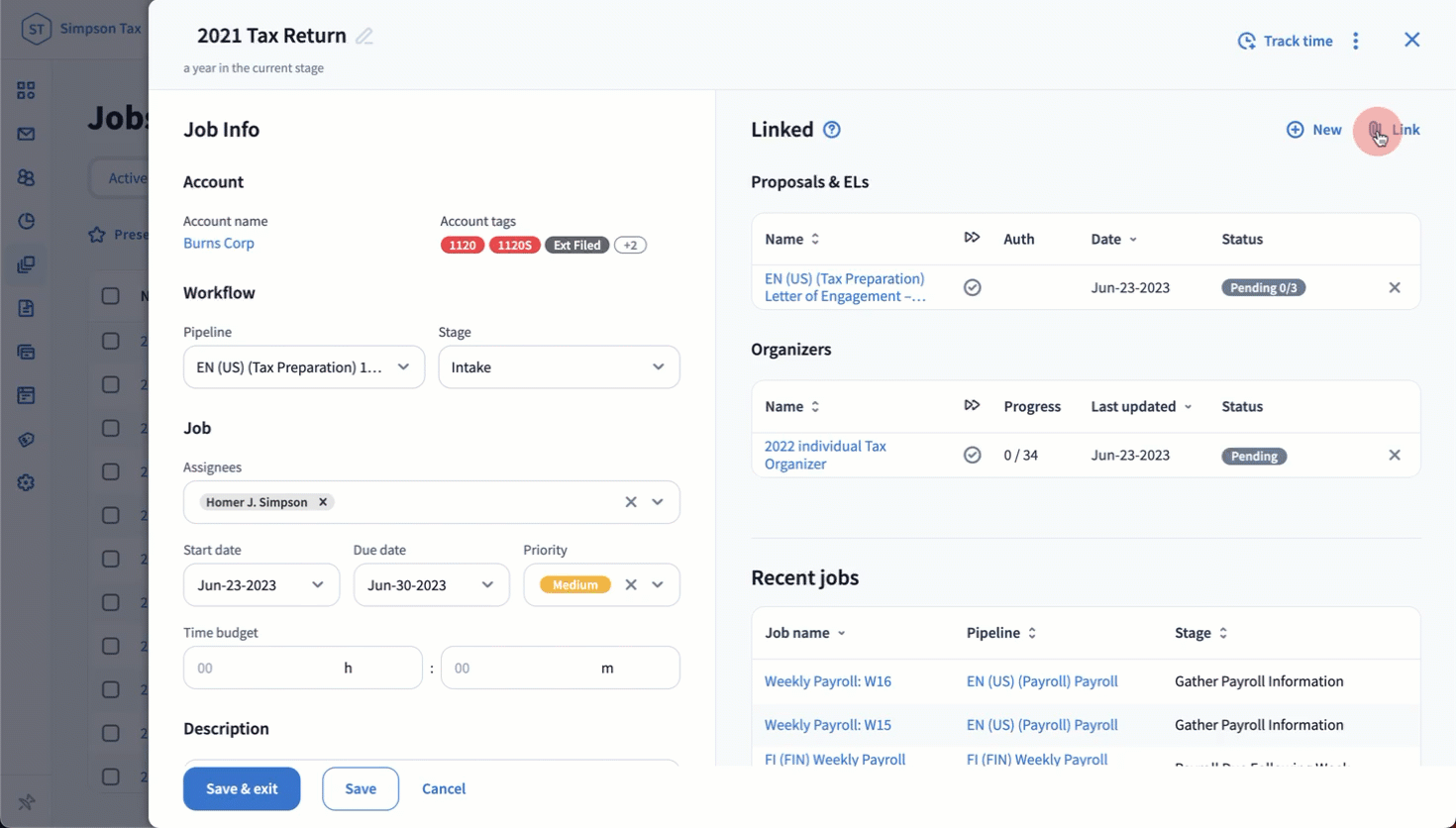Open the Stage dropdown showing Intake
1456x828 pixels.
(559, 367)
